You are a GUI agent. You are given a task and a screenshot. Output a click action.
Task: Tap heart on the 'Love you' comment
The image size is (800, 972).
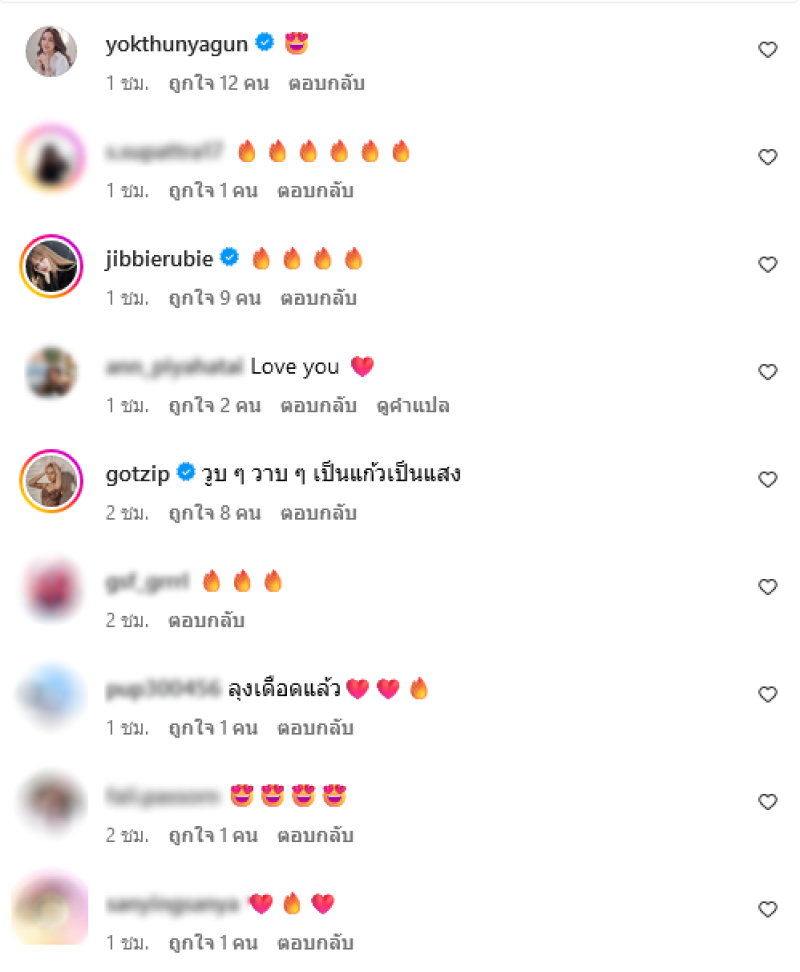(x=767, y=372)
